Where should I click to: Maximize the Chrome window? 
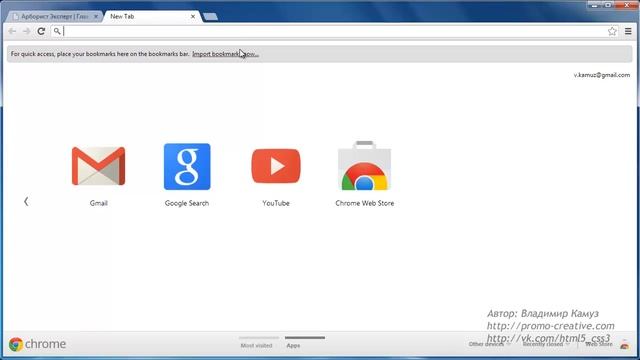[608, 5]
